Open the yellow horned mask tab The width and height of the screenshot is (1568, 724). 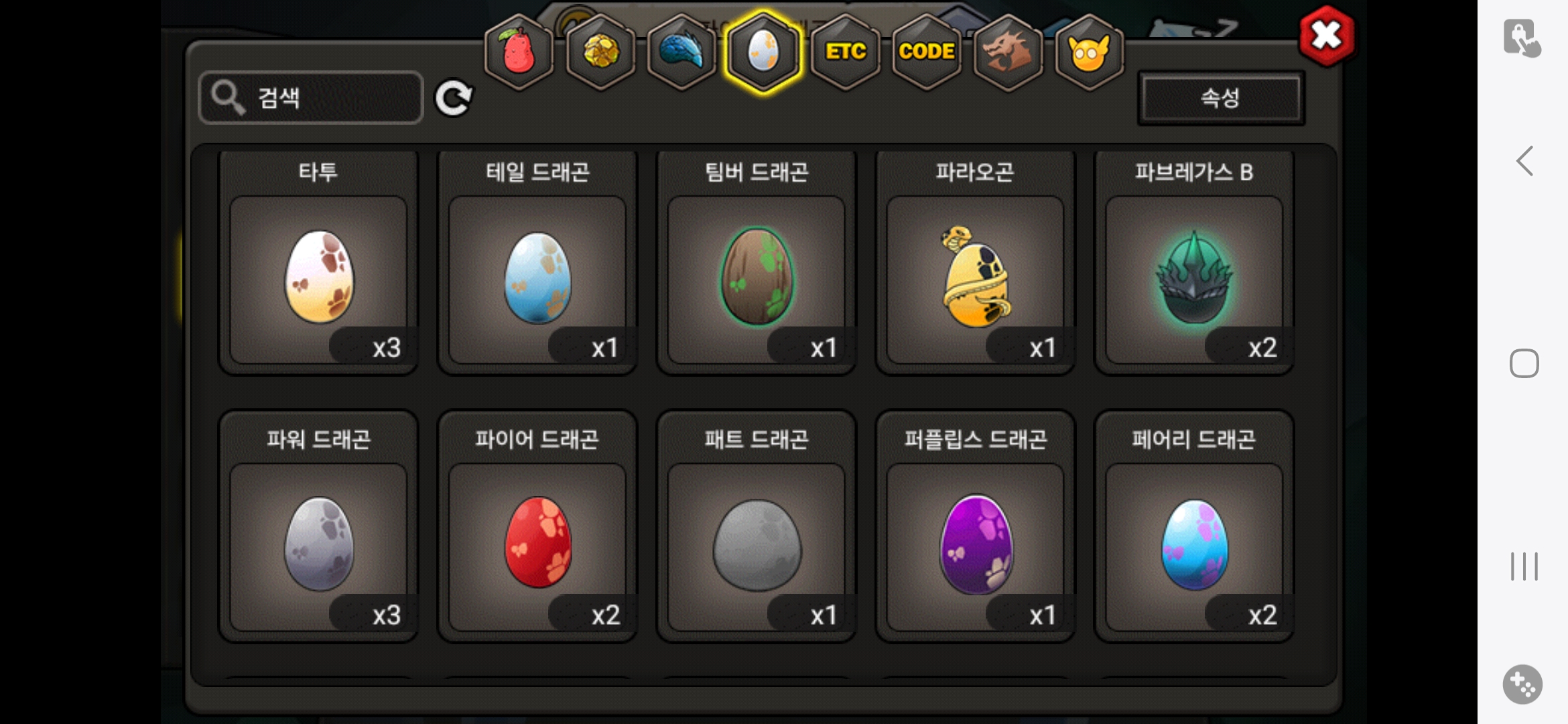point(1090,51)
